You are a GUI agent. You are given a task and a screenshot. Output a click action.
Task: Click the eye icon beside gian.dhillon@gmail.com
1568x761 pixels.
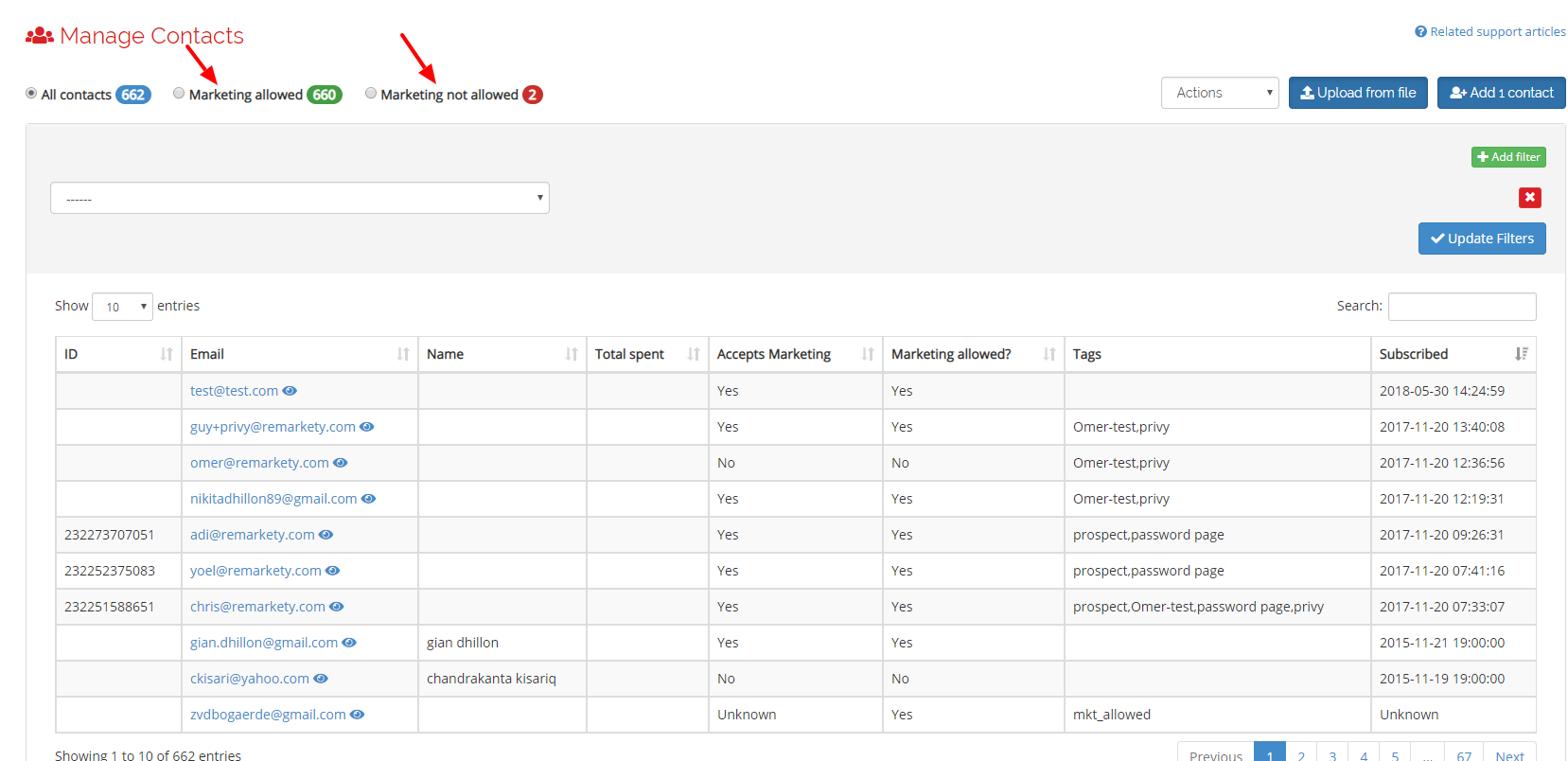point(349,643)
